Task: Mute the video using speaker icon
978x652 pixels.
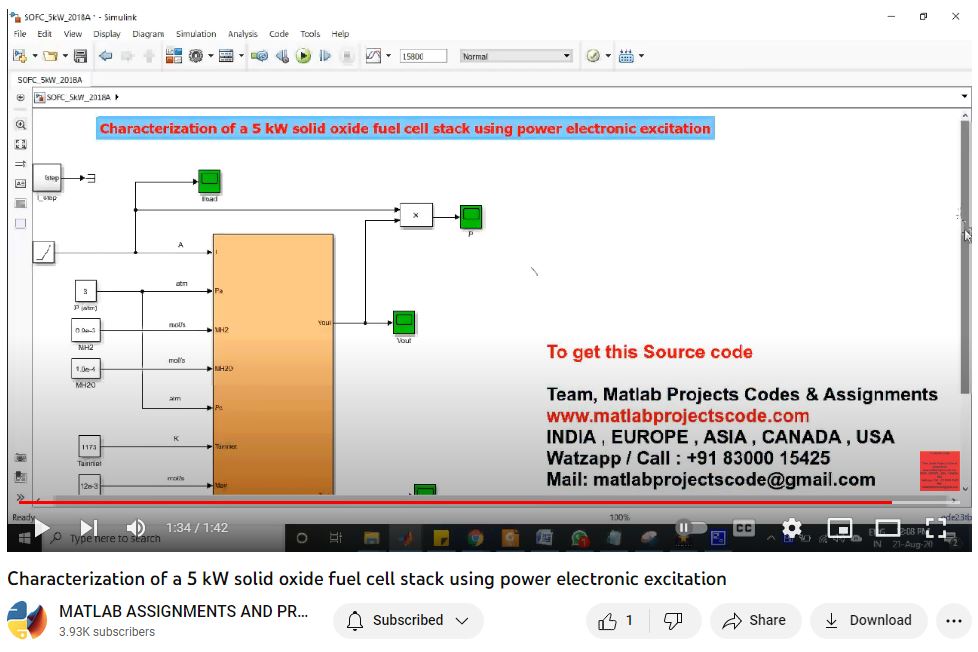Action: tap(135, 528)
